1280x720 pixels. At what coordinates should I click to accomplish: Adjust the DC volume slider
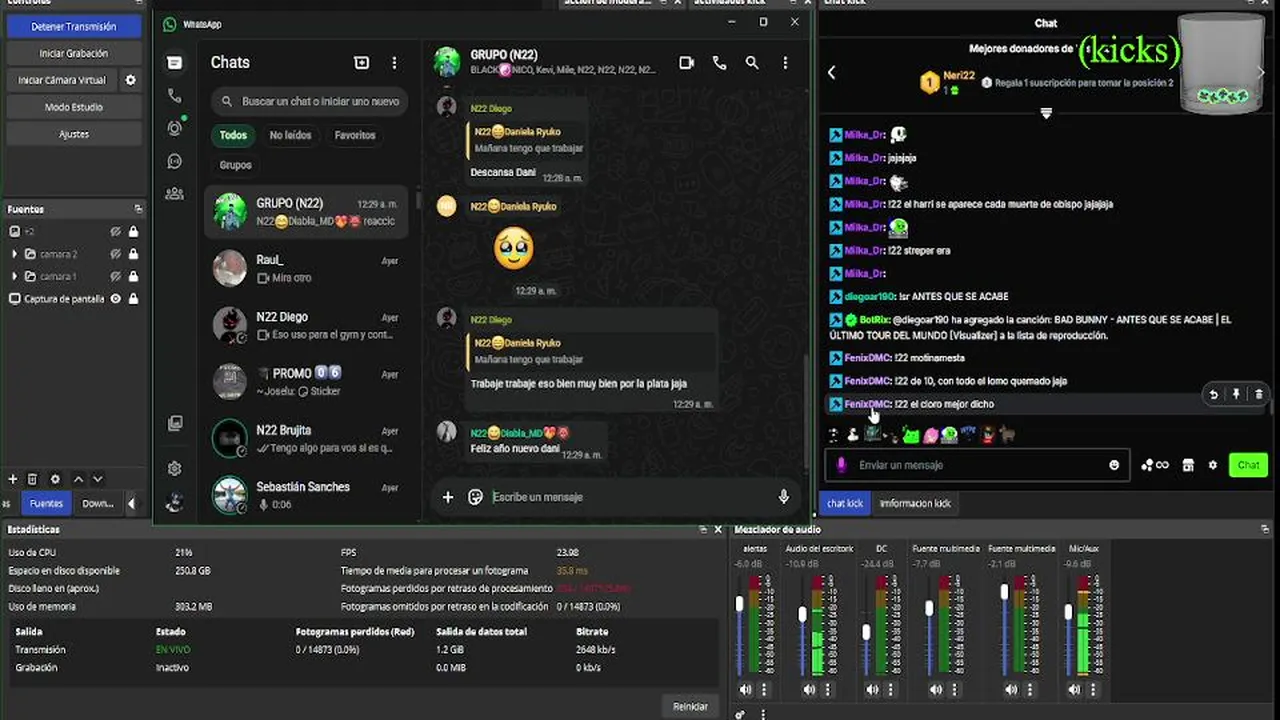(866, 632)
